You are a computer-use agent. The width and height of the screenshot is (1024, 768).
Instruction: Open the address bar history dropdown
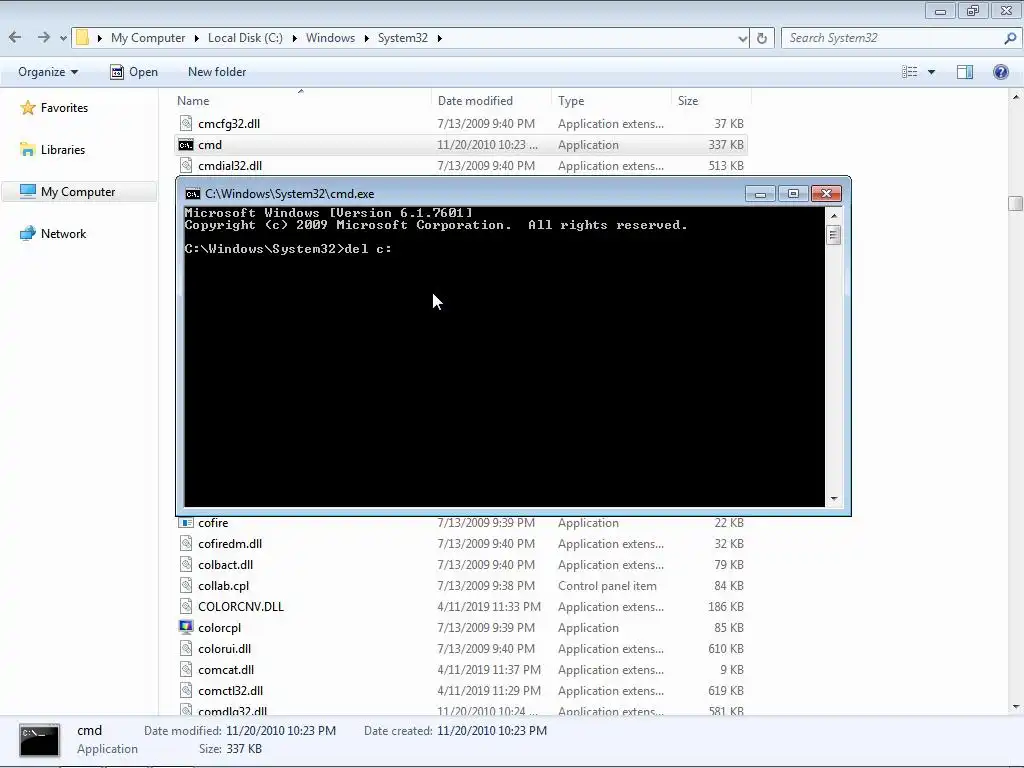743,38
